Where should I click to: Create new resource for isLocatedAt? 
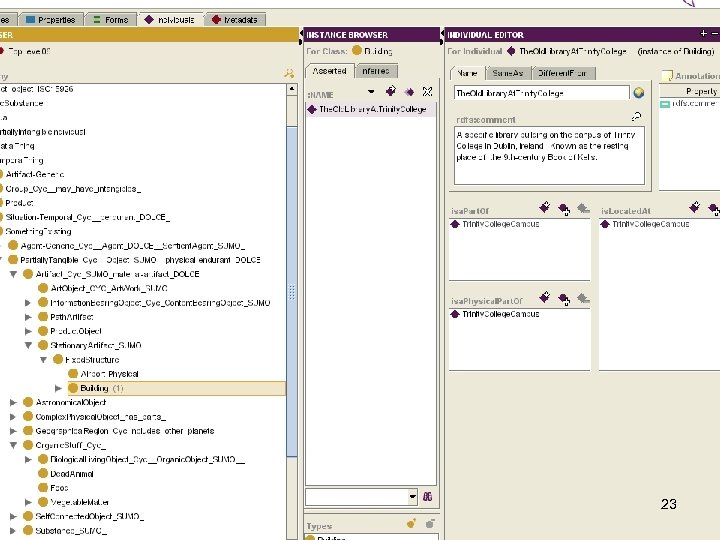point(695,208)
